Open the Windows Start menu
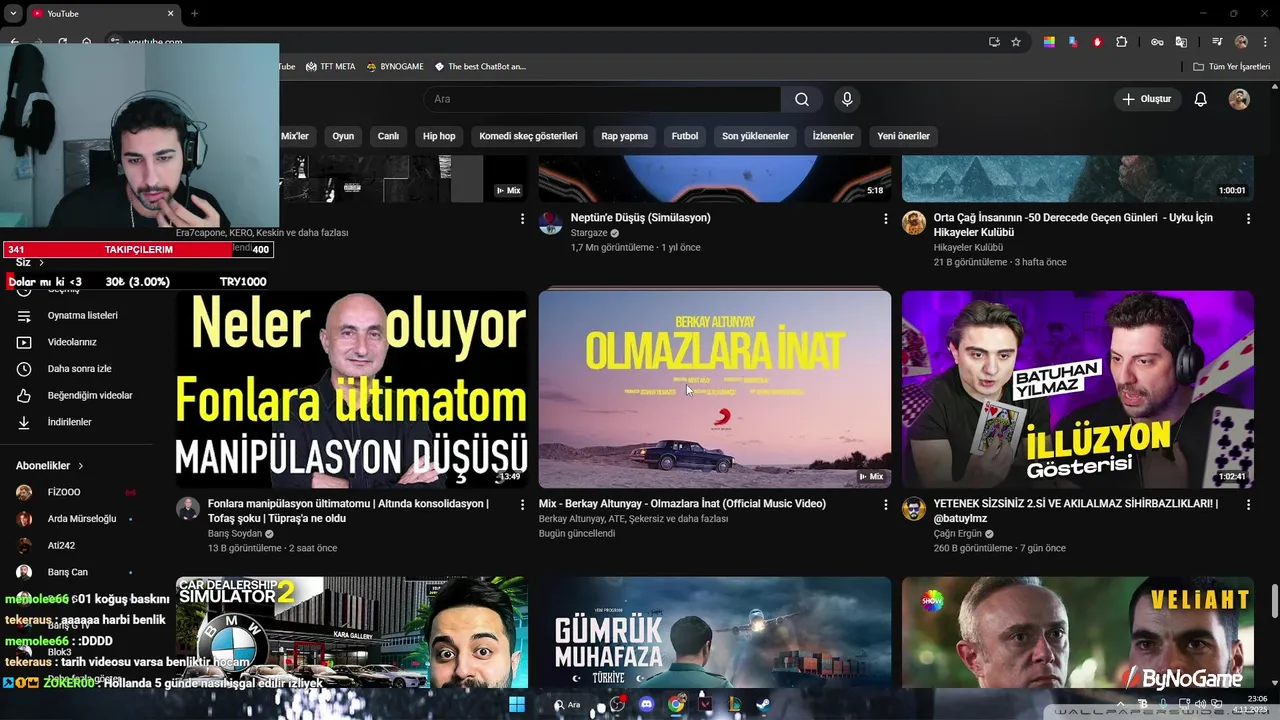1280x720 pixels. (x=517, y=704)
